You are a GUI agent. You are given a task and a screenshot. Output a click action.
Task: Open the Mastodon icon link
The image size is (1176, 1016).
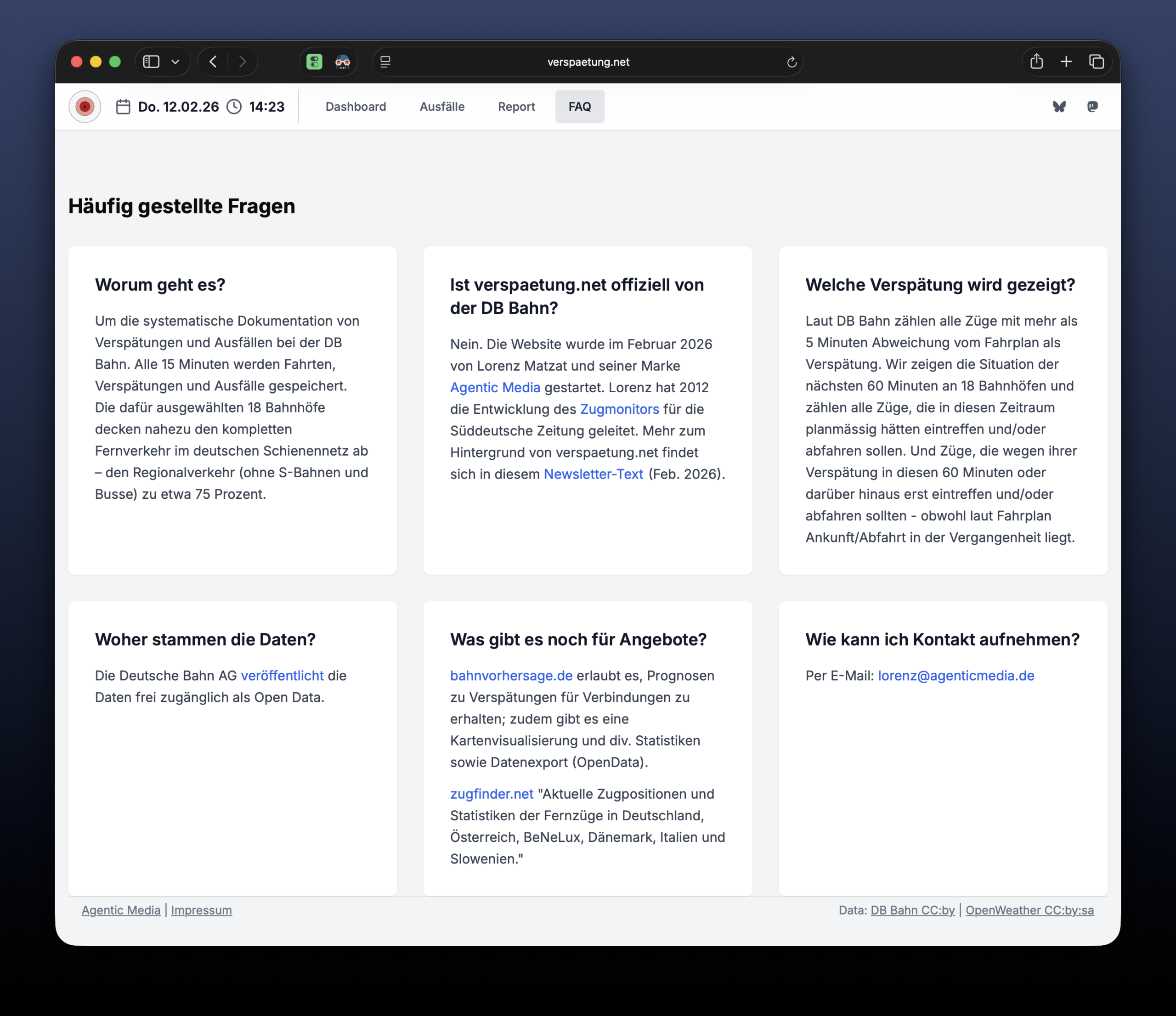(x=1092, y=107)
